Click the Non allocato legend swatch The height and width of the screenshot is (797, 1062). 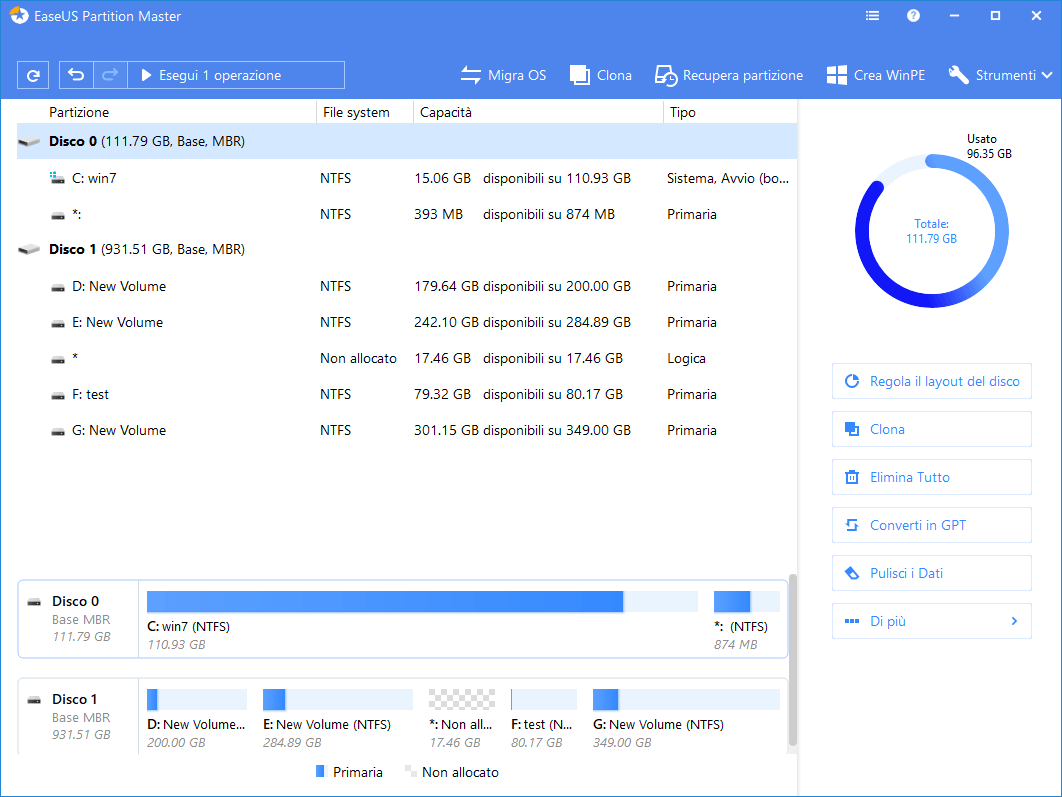pos(410,771)
